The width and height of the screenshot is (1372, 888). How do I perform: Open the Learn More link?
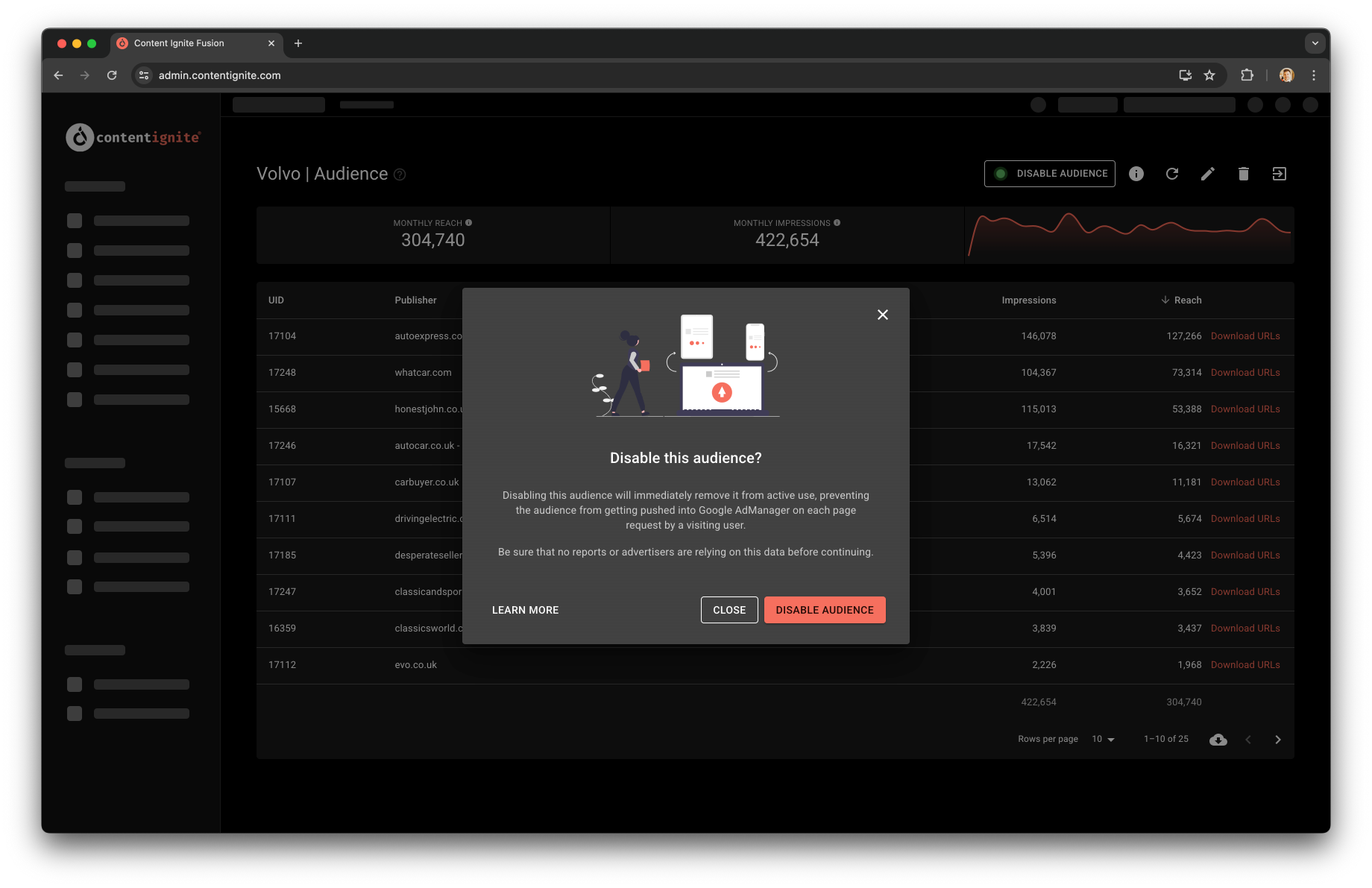point(525,610)
